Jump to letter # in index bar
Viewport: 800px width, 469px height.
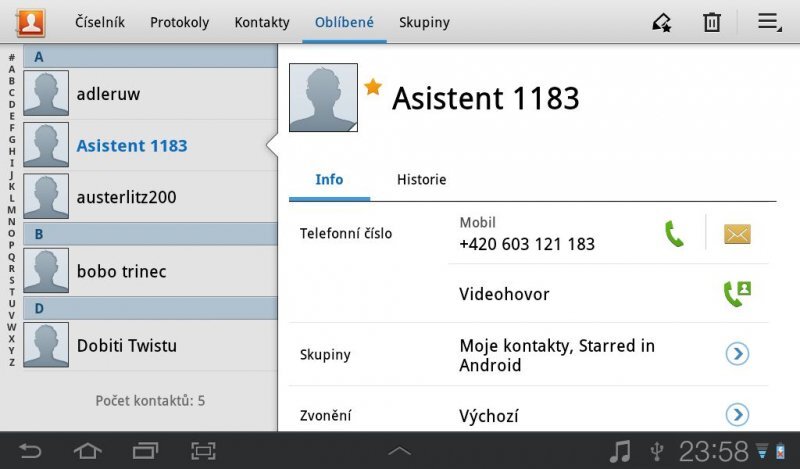11,58
